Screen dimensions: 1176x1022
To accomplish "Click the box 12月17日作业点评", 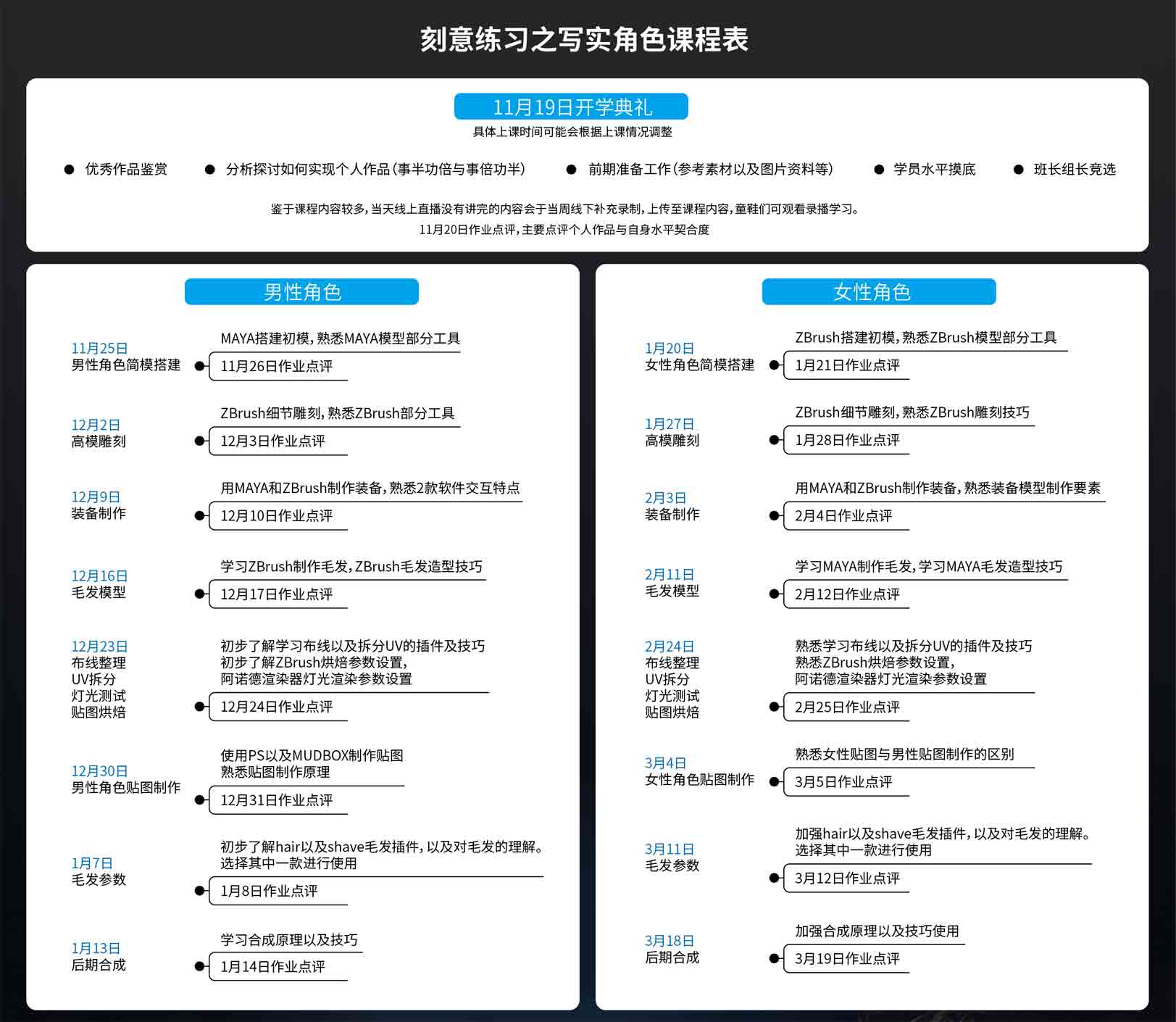I will tap(278, 594).
